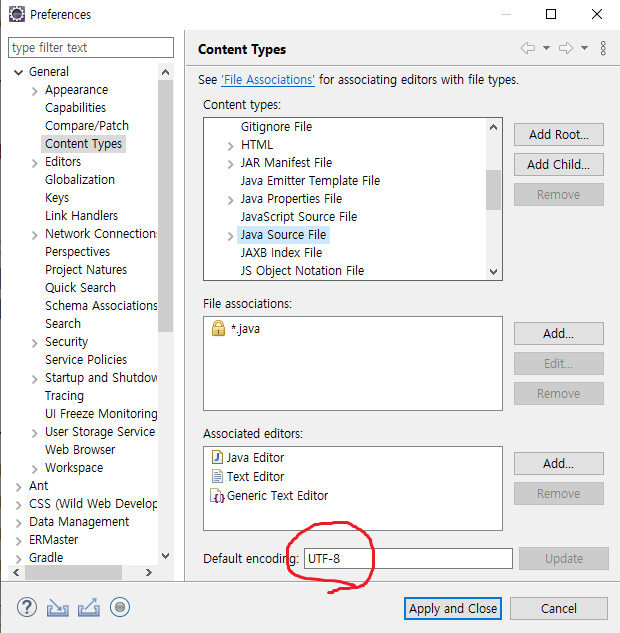Open UI Freeze Monitoring page

[x=101, y=413]
